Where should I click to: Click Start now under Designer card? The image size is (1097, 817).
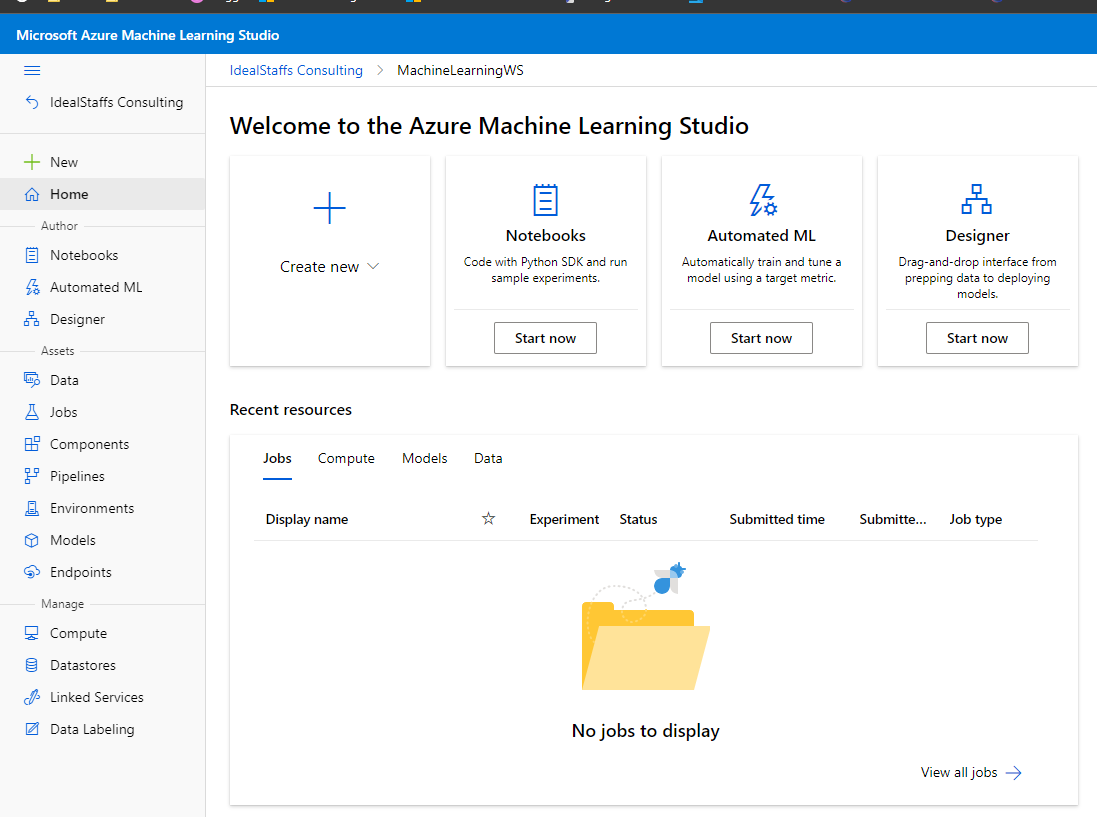[977, 338]
